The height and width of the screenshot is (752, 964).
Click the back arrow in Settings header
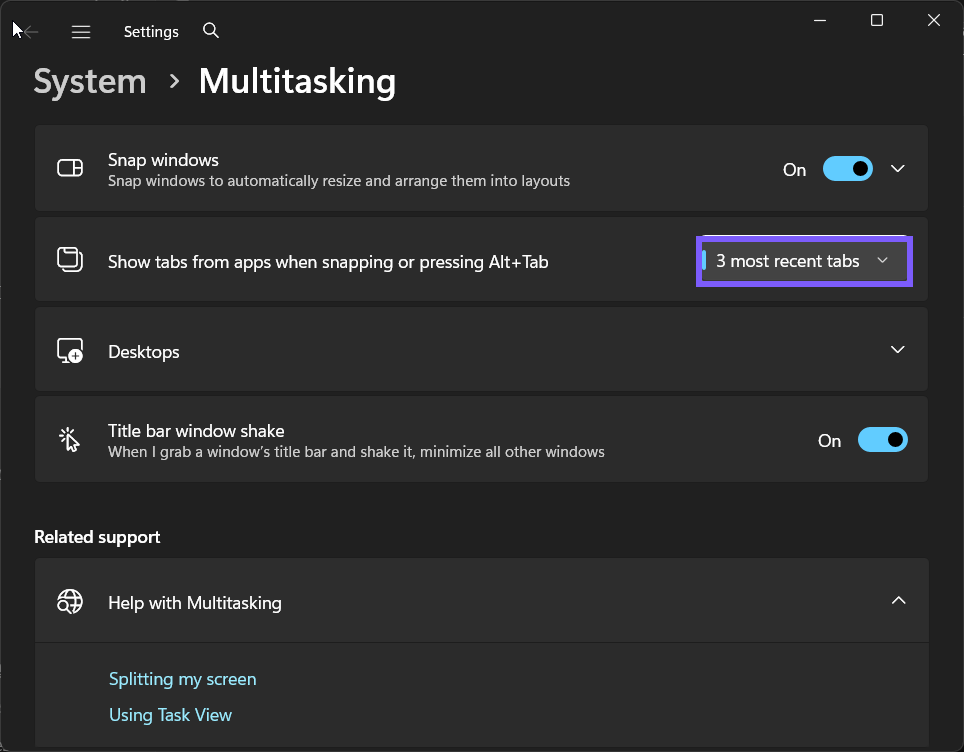click(x=30, y=31)
